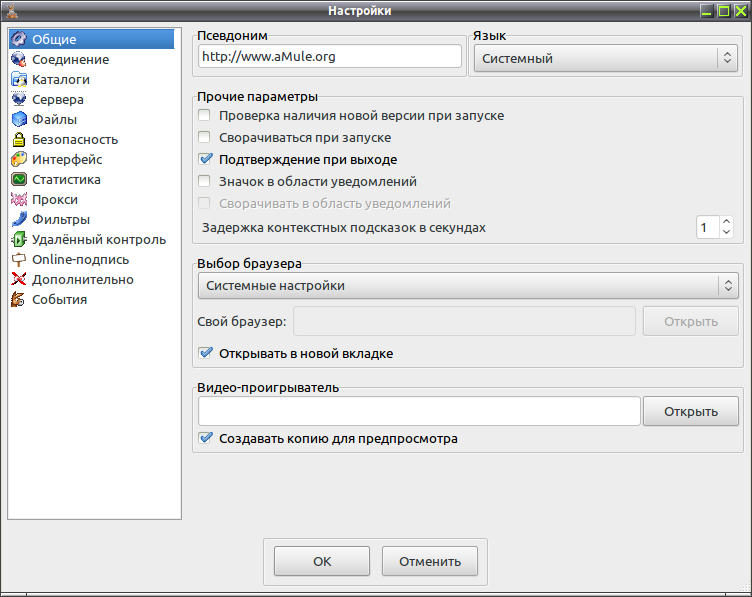Click the Общие category icon
This screenshot has height=597, width=752.
[x=19, y=39]
